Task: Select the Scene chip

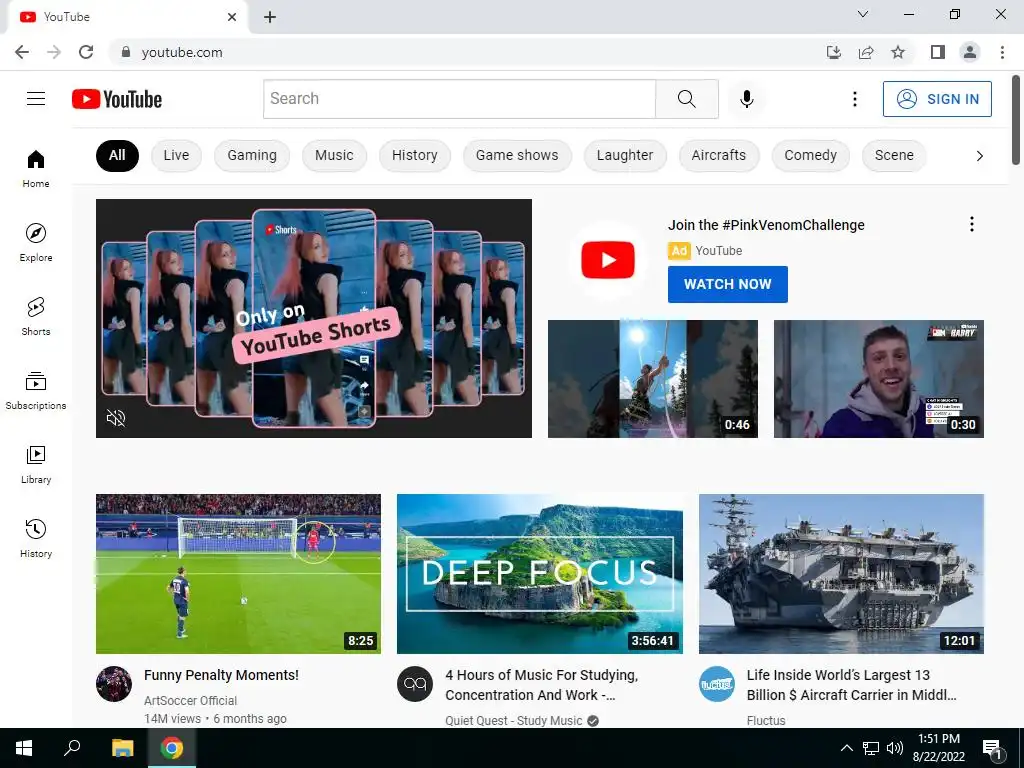Action: coord(894,155)
